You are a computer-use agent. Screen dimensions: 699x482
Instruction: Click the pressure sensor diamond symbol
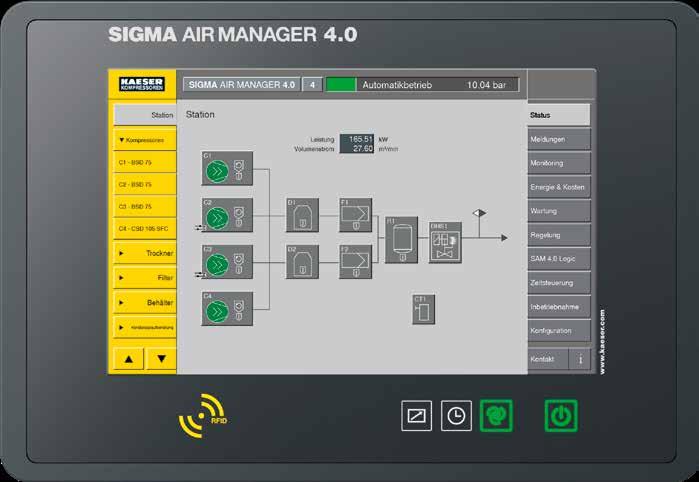tap(479, 213)
